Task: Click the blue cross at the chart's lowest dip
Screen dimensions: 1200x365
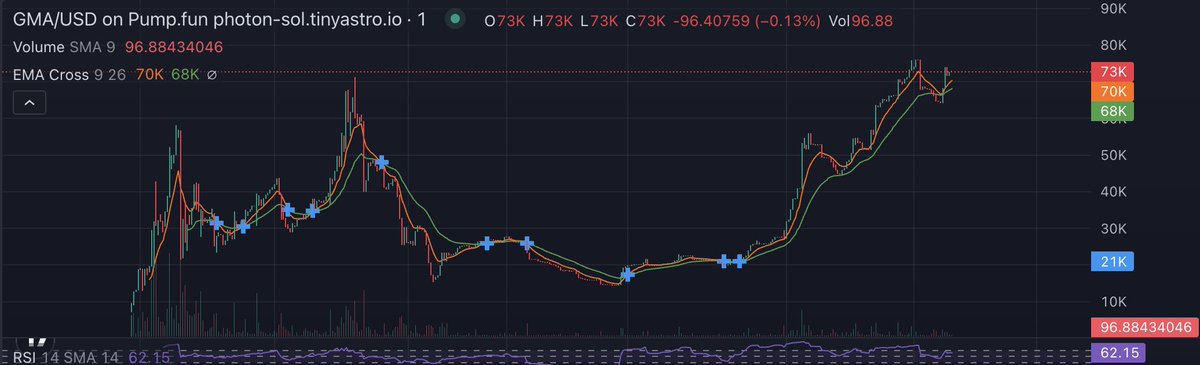Action: click(x=628, y=274)
